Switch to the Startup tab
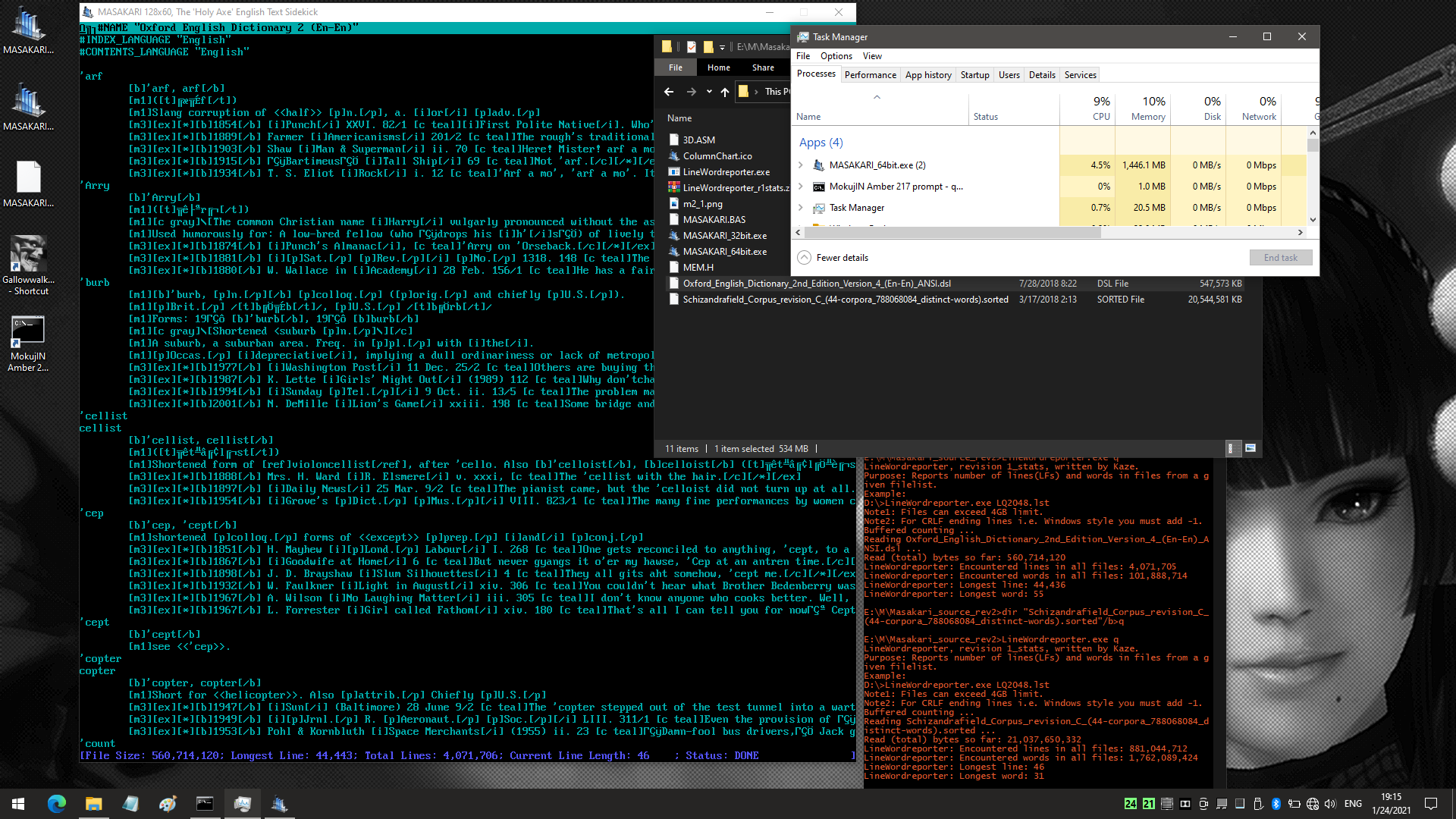1456x819 pixels. pyautogui.click(x=974, y=75)
